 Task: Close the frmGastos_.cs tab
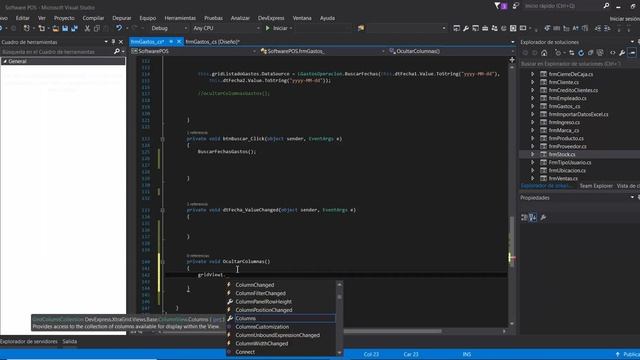pyautogui.click(x=179, y=42)
